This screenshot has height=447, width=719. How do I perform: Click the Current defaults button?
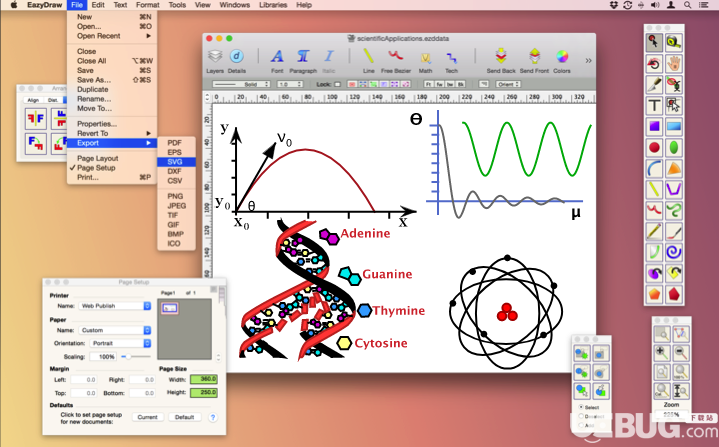(148, 417)
